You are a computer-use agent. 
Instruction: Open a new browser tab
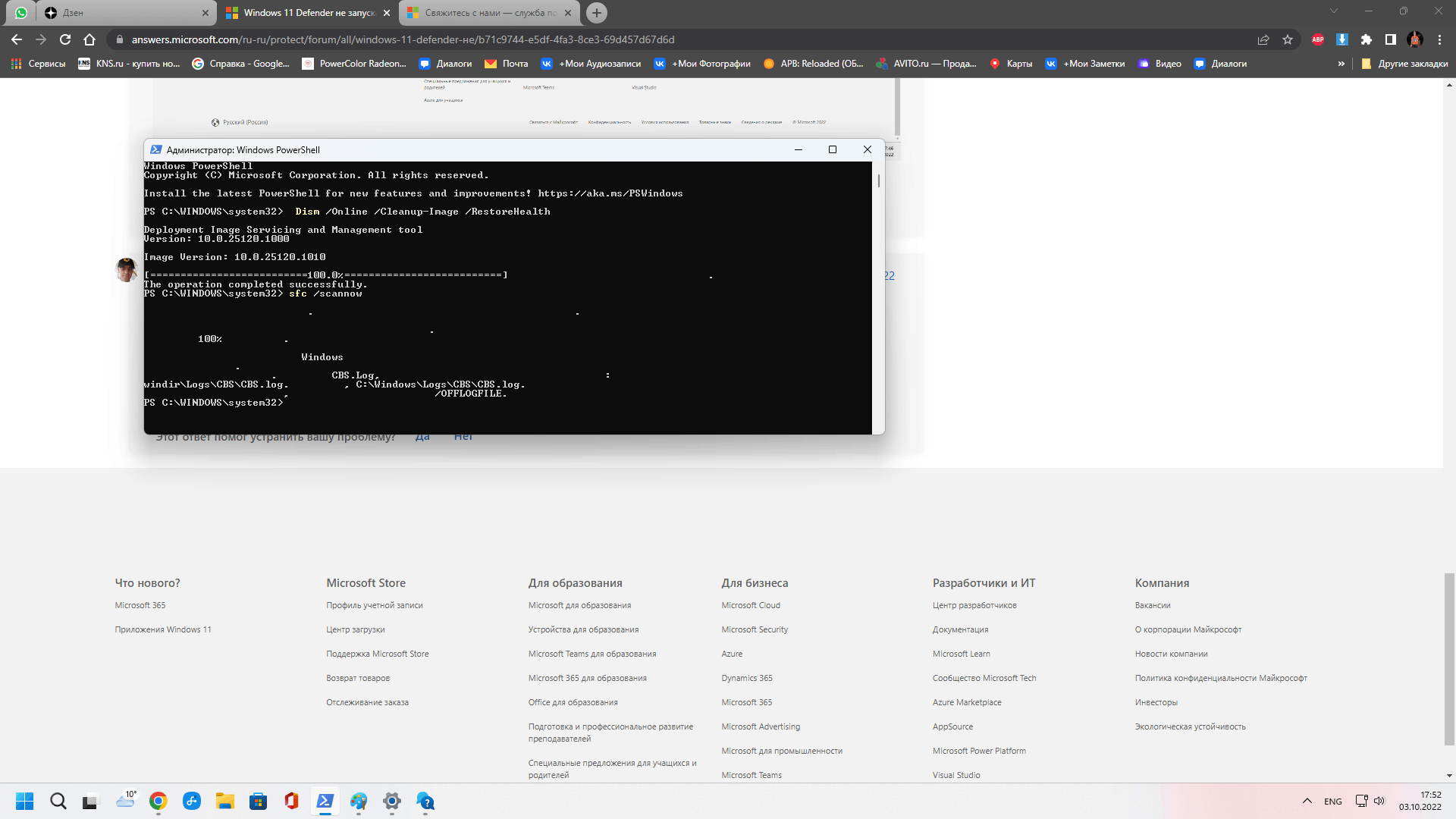point(597,13)
